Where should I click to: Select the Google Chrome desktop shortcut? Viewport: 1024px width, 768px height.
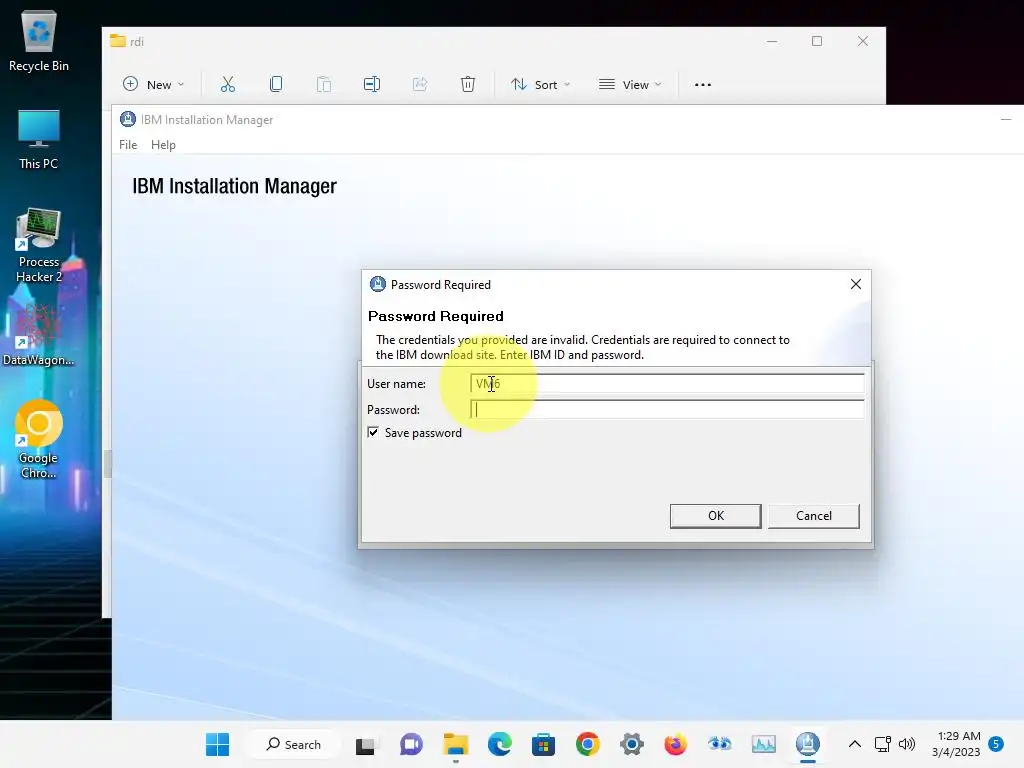tap(39, 440)
